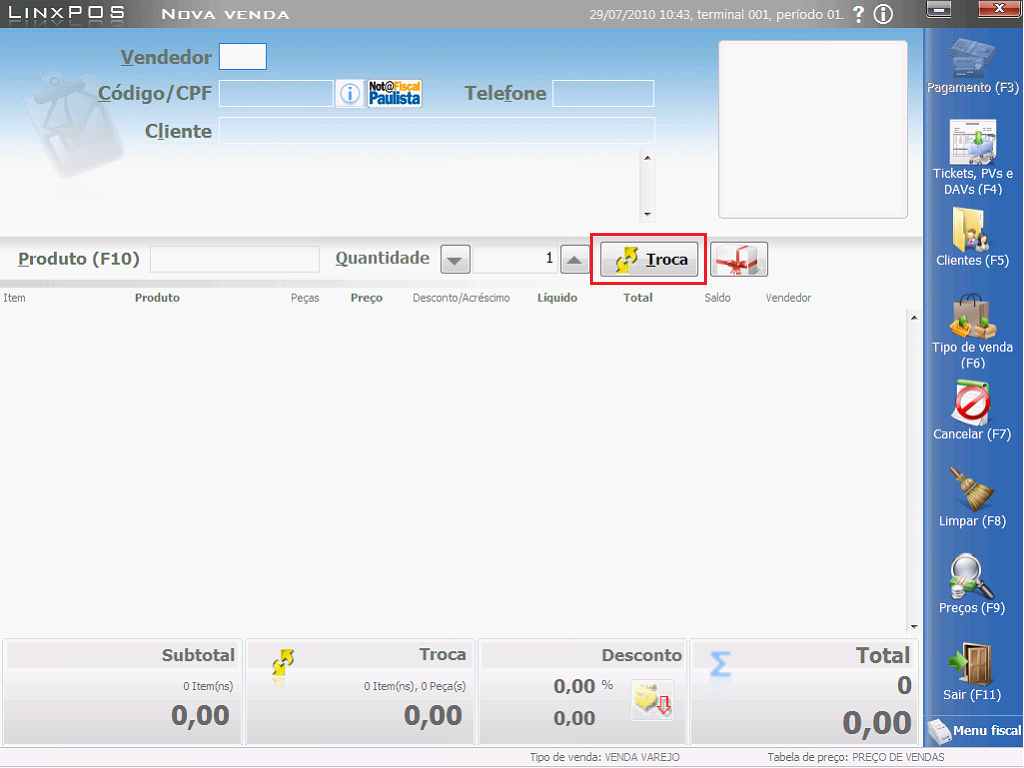Click item list scrollbar up arrow
This screenshot has height=768, width=1024.
(914, 317)
